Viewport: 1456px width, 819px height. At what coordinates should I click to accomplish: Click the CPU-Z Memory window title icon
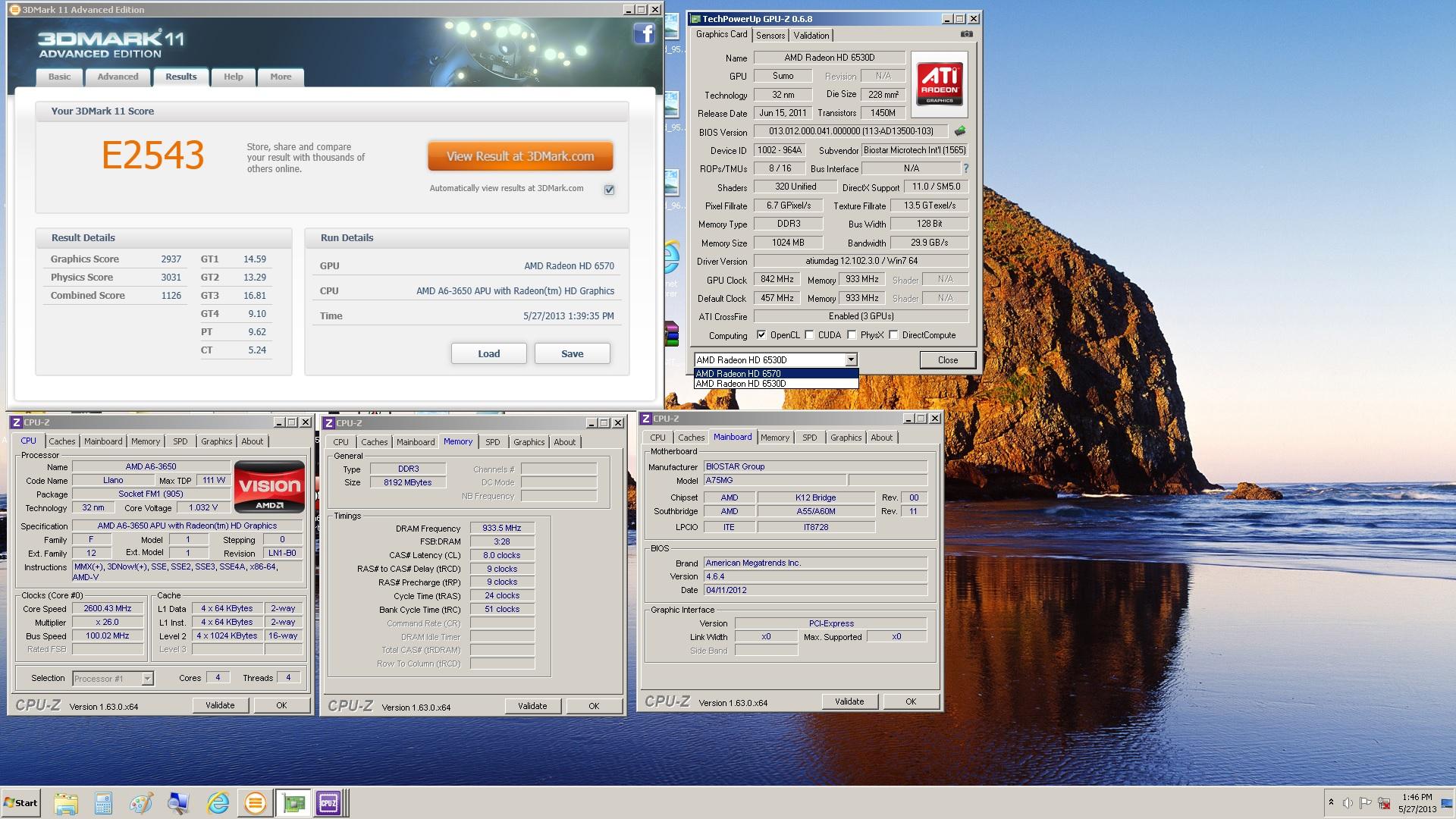tap(329, 423)
